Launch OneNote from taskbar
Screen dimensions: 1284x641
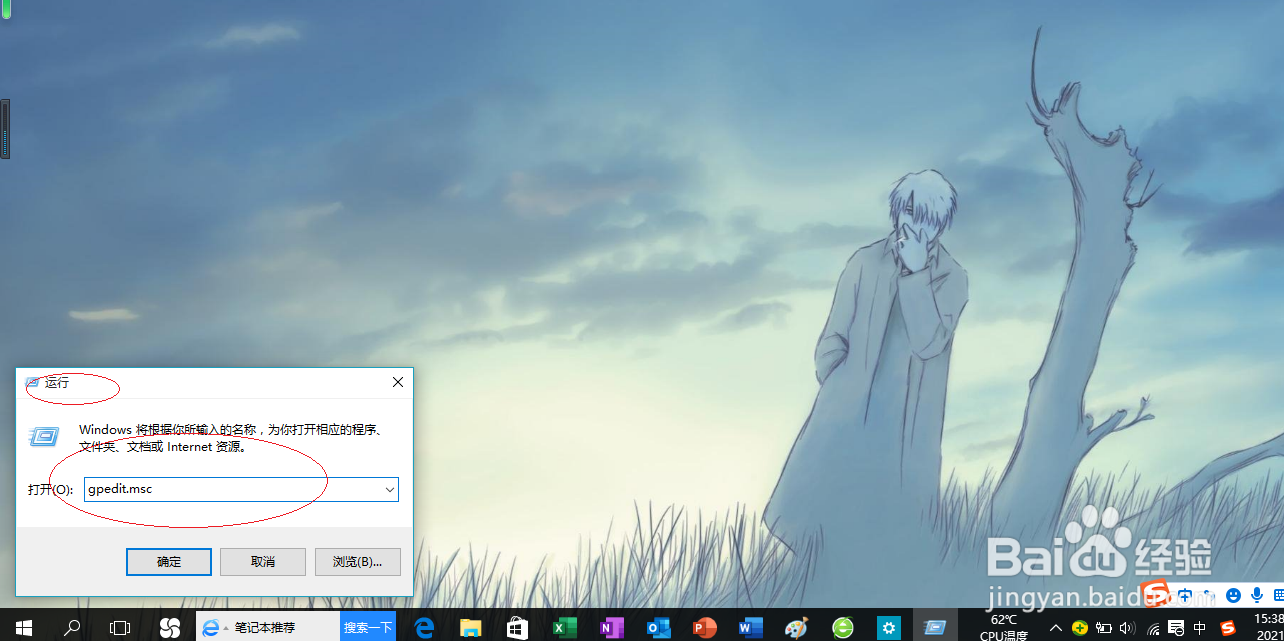[611, 627]
